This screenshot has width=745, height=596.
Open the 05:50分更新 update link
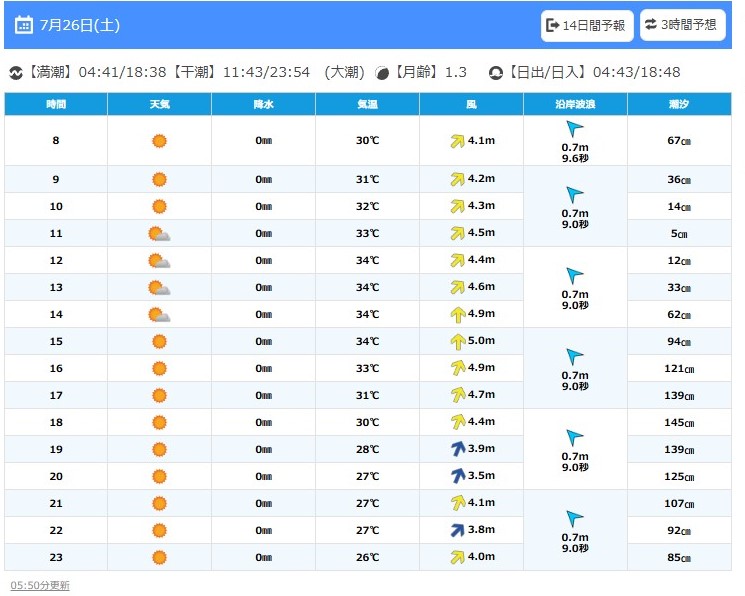40,585
